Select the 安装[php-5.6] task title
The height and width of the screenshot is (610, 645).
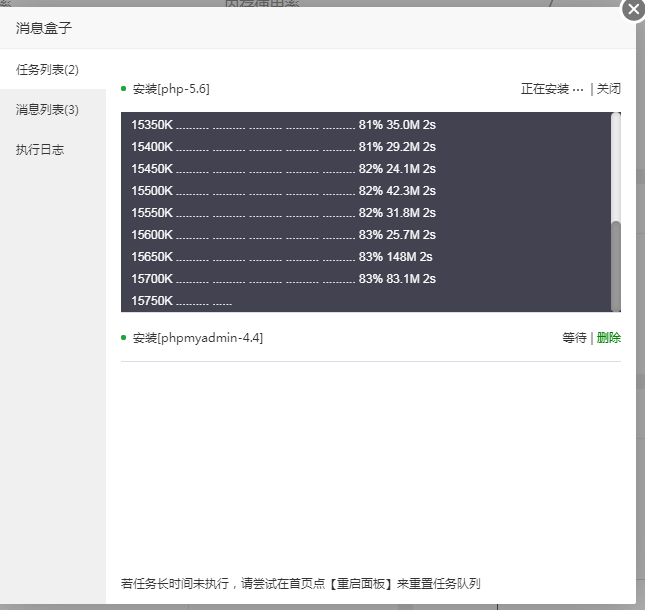pyautogui.click(x=171, y=89)
